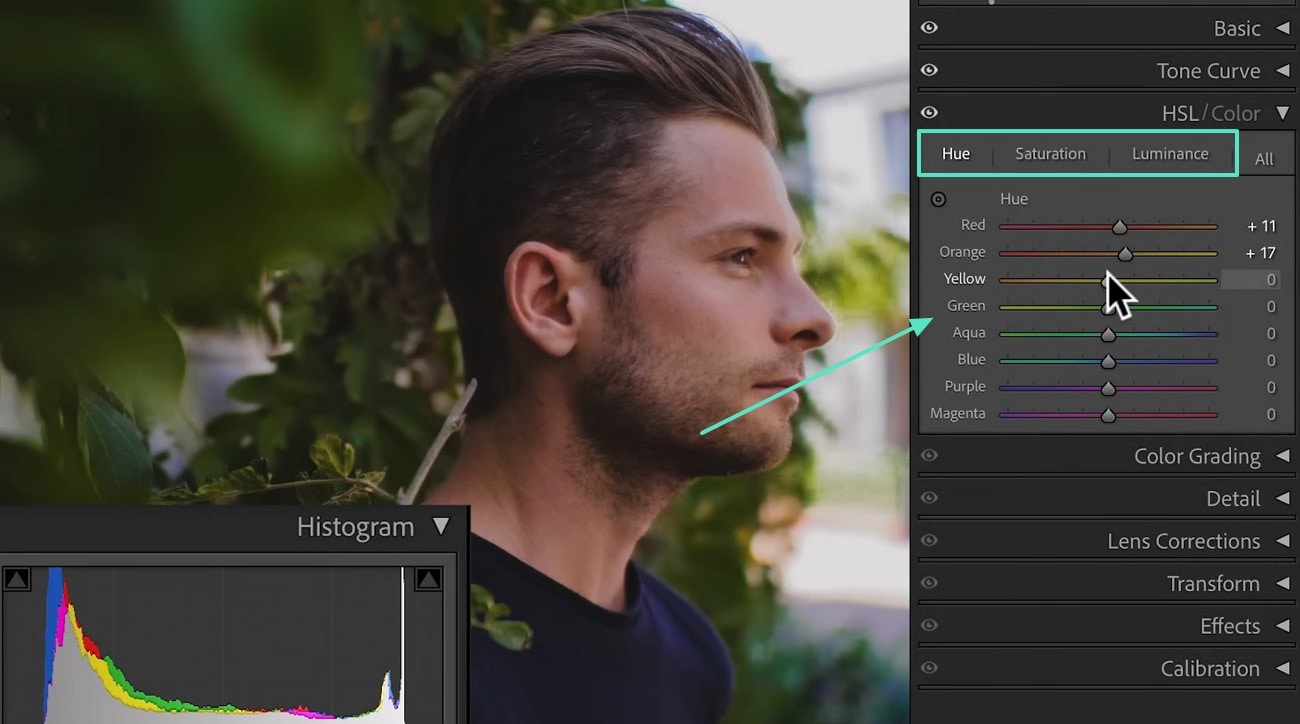Collapse the HSL / Color panel triangle

(x=1282, y=113)
